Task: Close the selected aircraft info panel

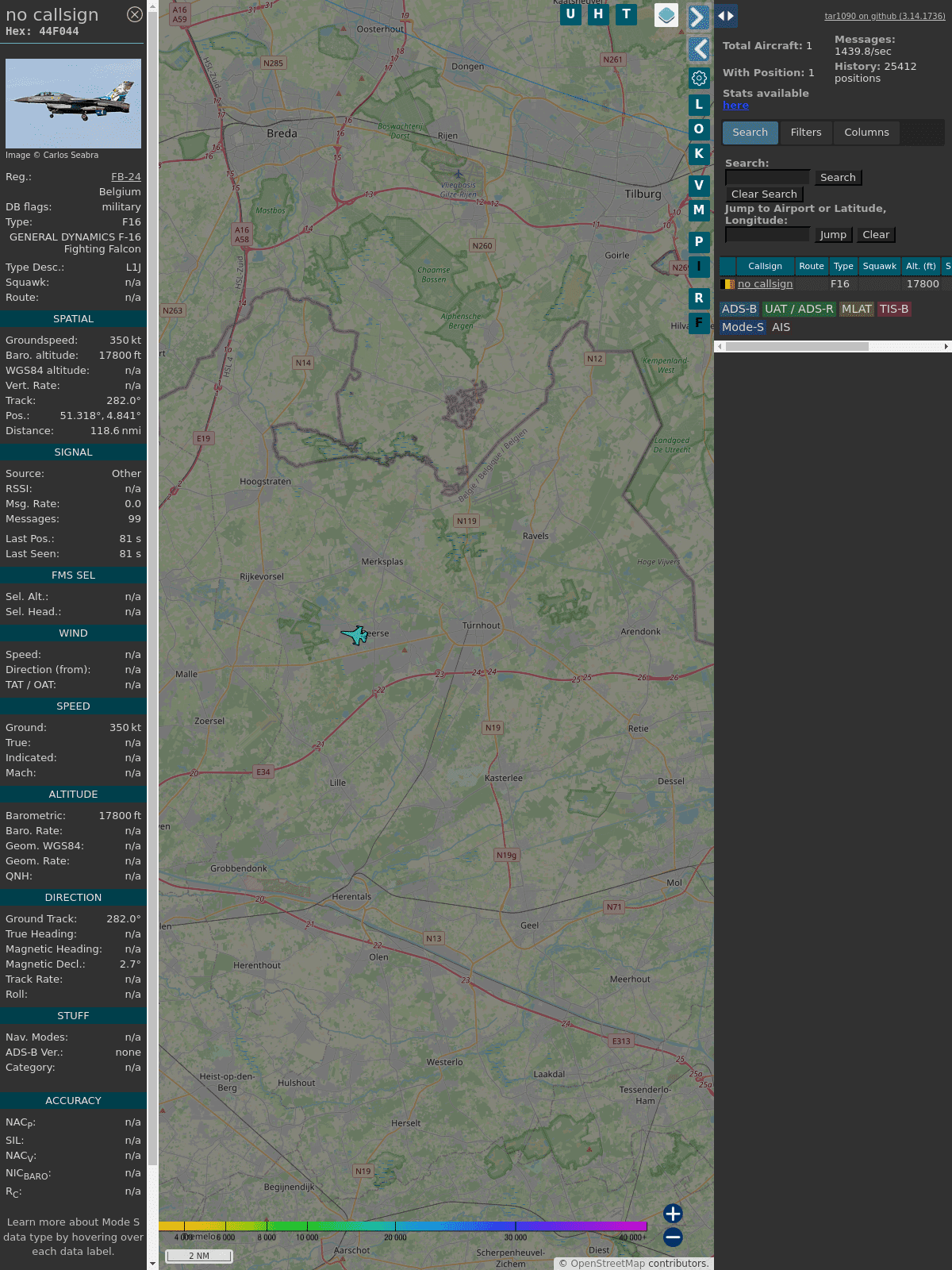Action: click(135, 14)
